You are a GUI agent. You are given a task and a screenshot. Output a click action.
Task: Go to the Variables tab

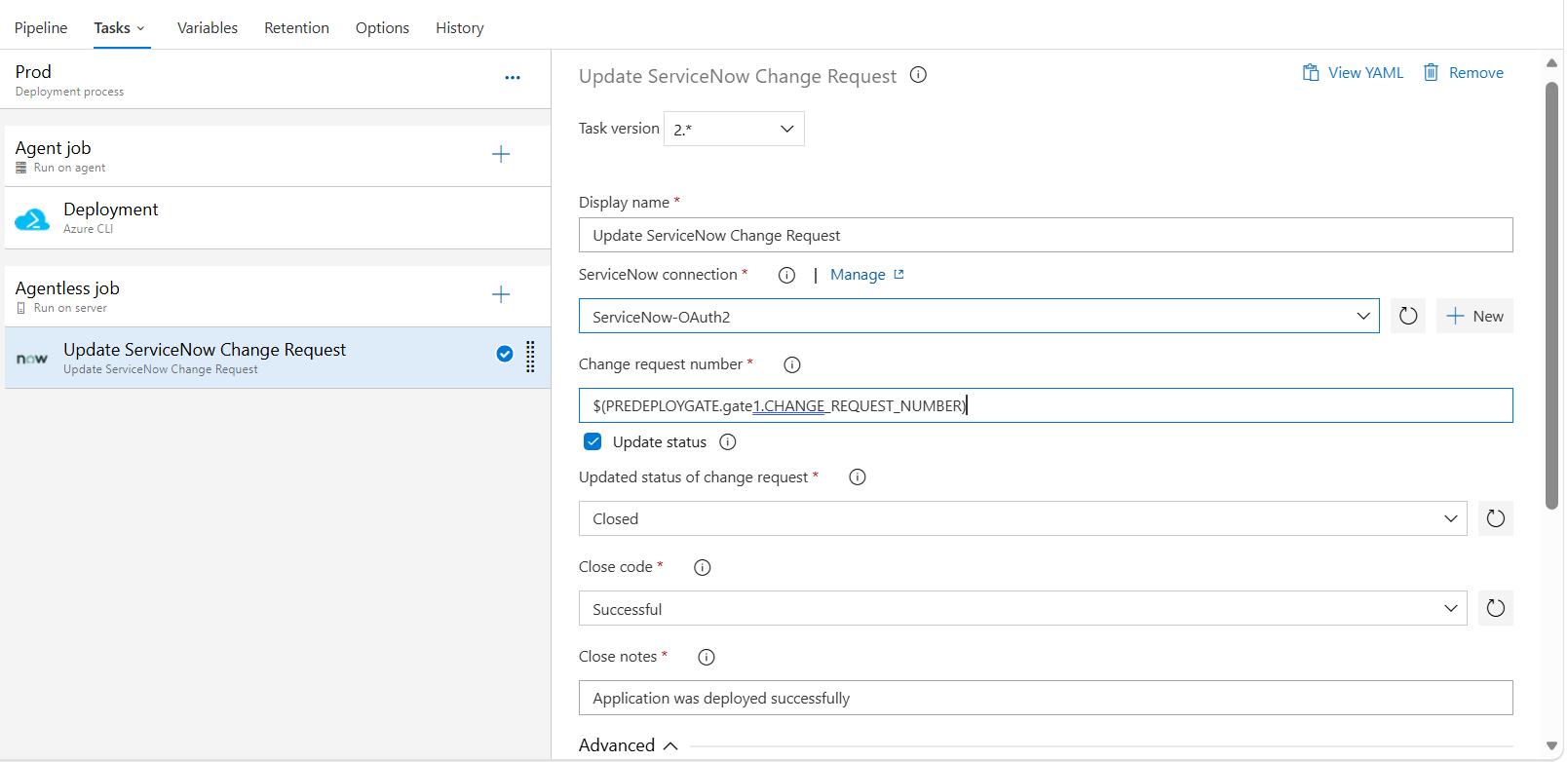click(208, 27)
